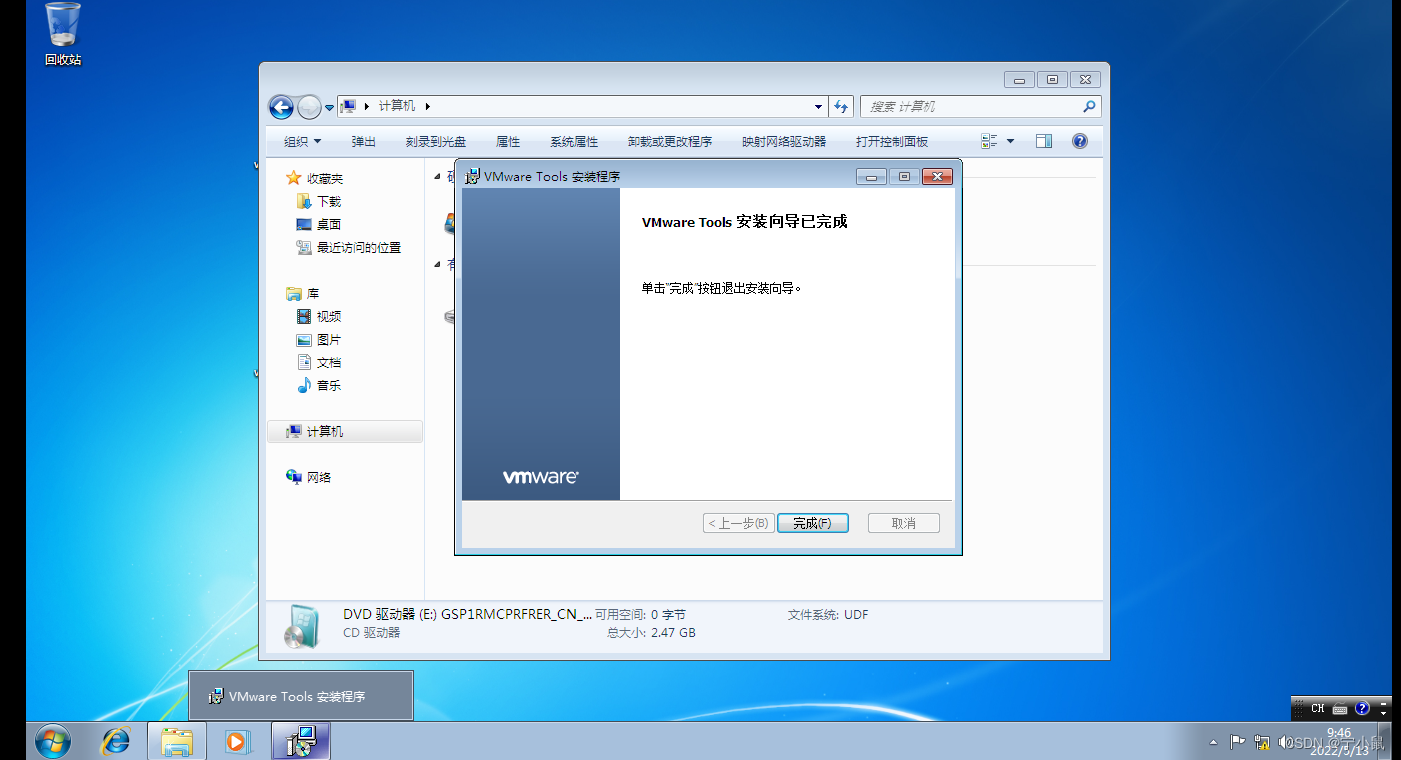Screen dimensions: 1401x760
Task: Click the network warning tray icon
Action: [1262, 742]
